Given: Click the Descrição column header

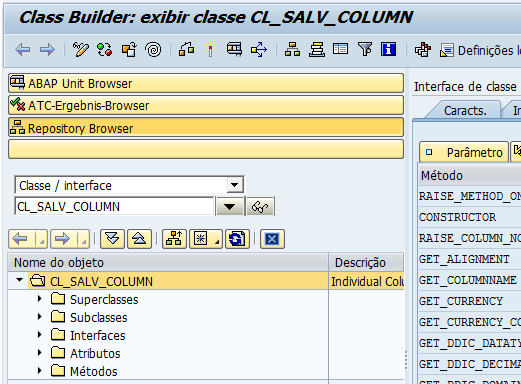Looking at the screenshot, I should coord(366,263).
